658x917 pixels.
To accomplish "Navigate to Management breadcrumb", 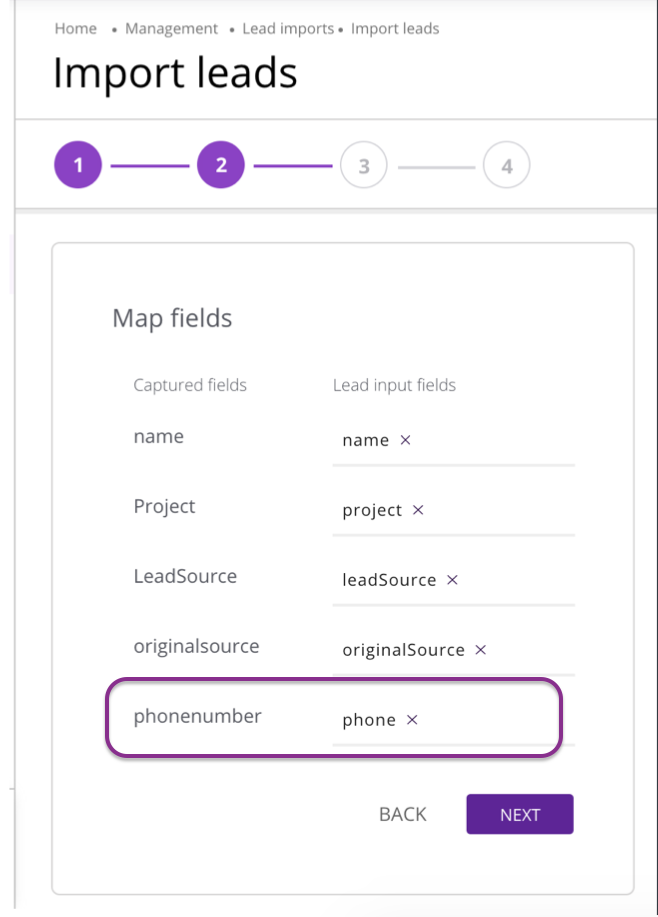I will point(171,28).
